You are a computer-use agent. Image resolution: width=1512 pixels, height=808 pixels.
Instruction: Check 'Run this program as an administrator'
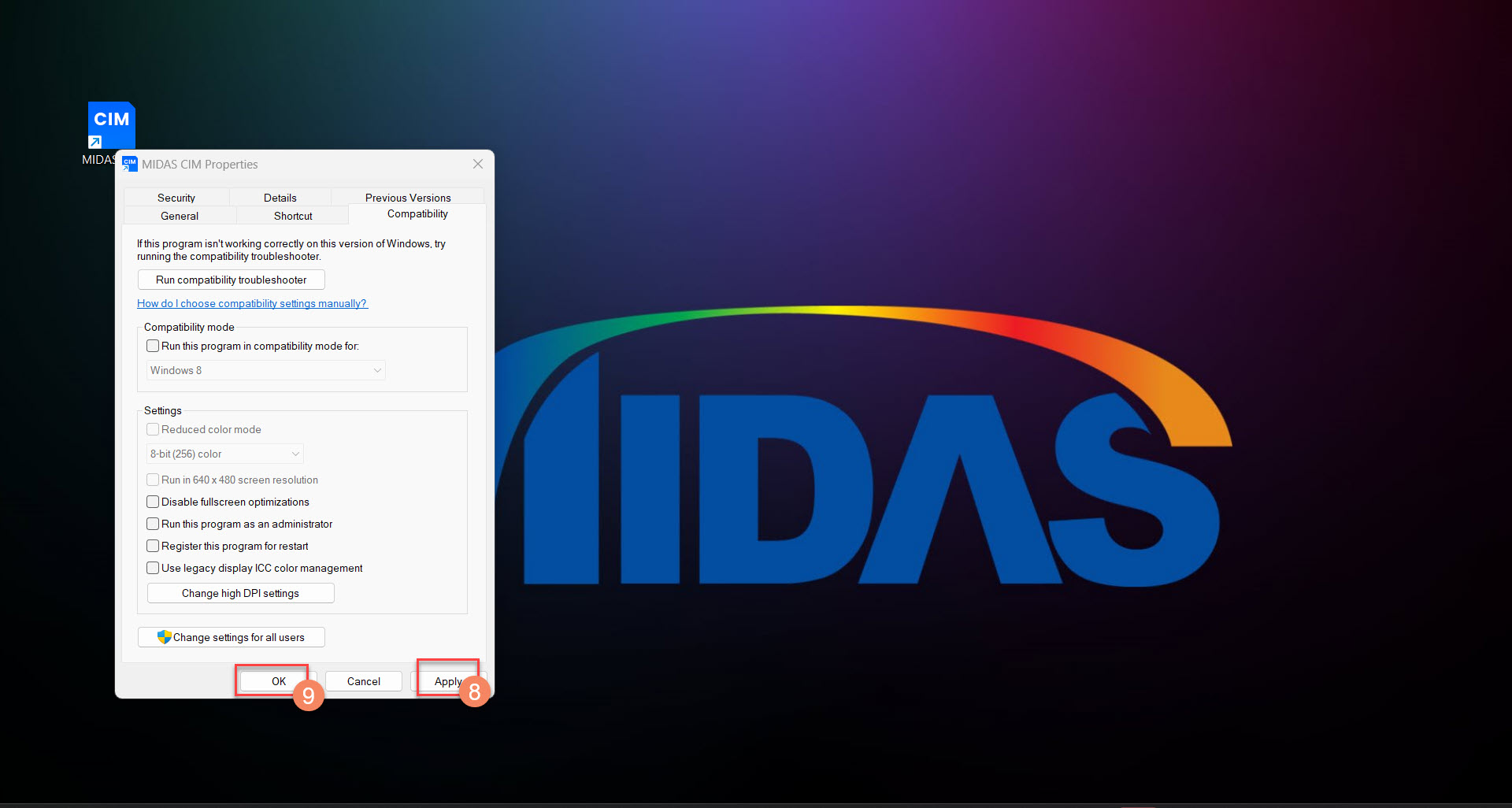pos(153,524)
